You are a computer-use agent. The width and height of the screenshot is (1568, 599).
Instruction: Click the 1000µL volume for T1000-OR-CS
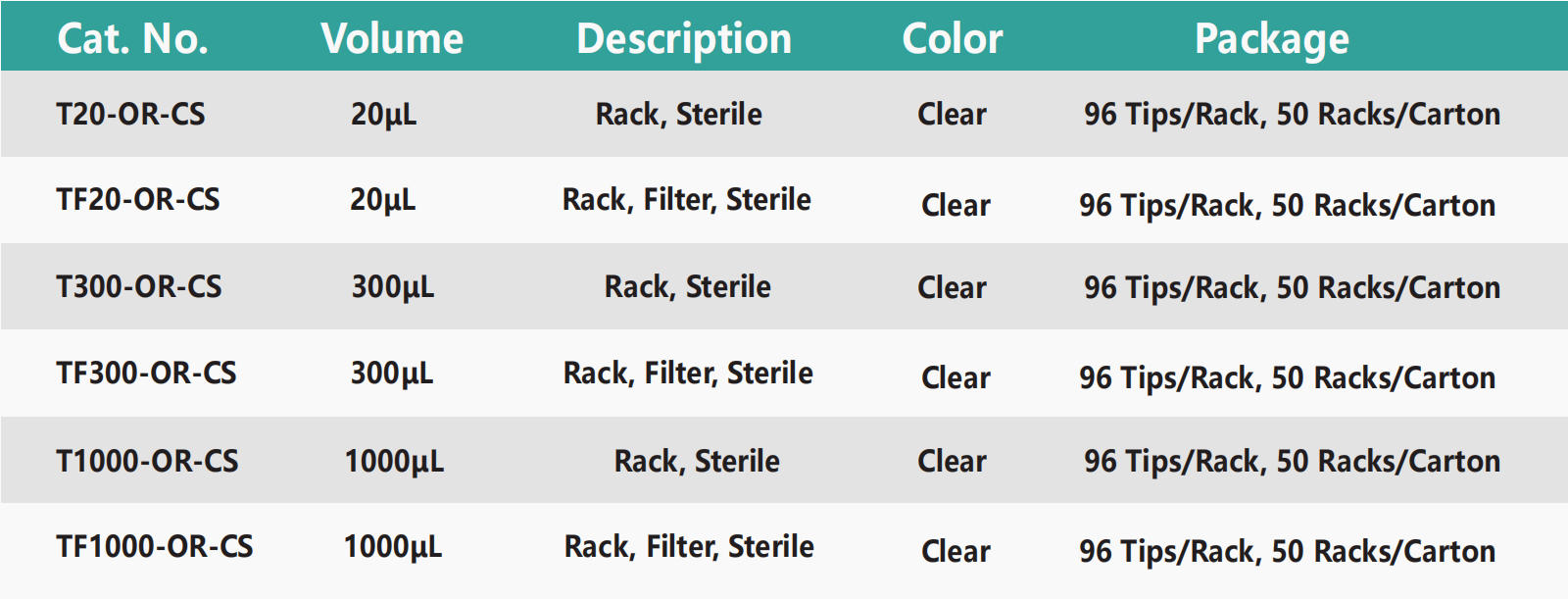394,461
